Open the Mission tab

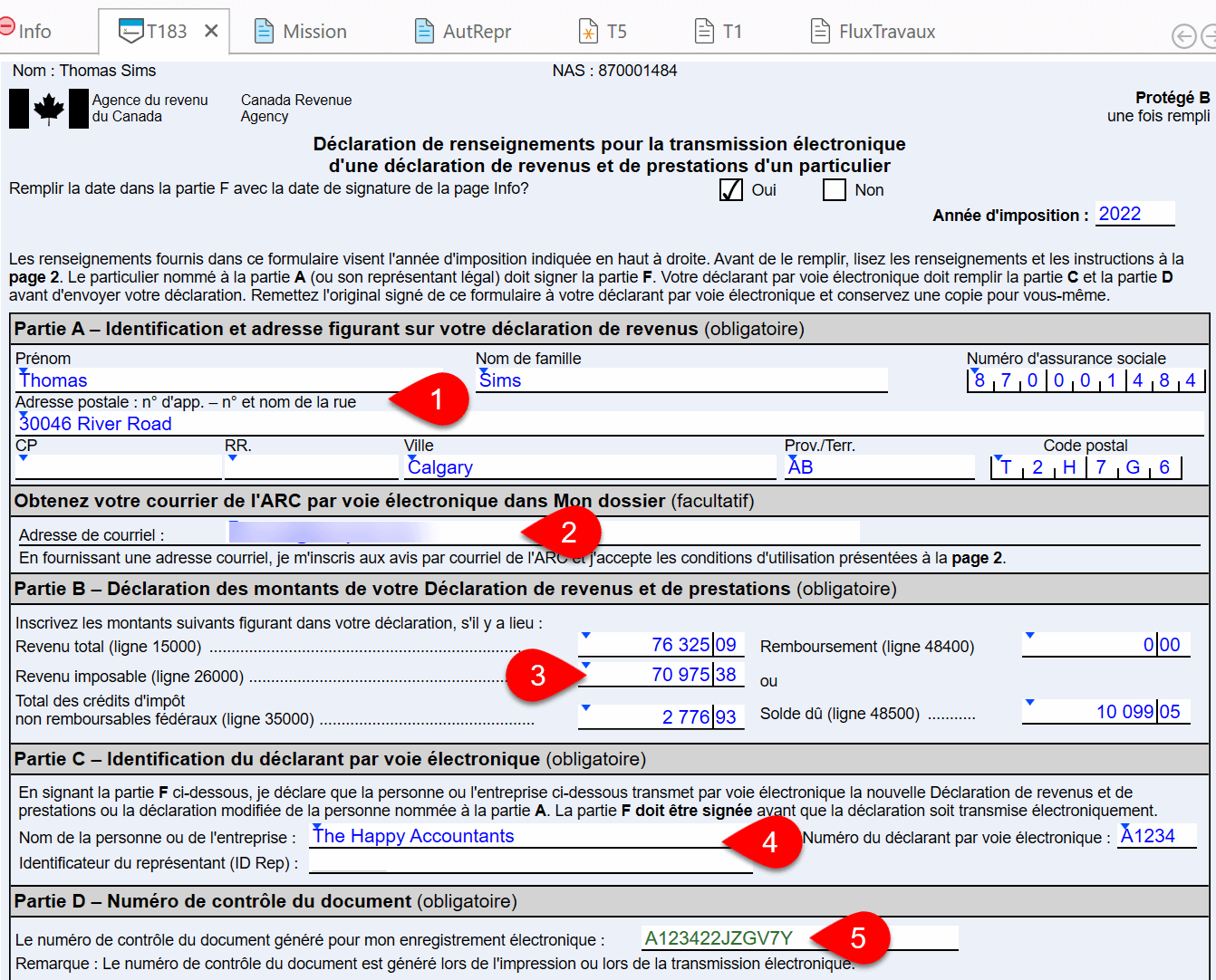coord(300,31)
